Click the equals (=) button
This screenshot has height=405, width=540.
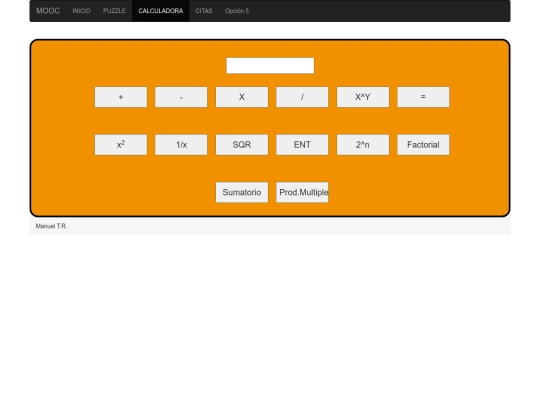click(423, 97)
